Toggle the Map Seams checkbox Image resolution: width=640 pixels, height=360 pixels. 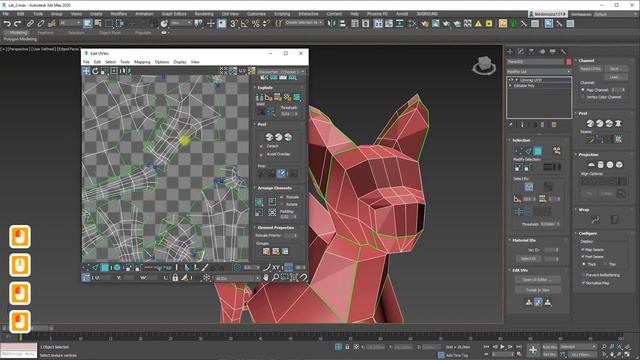point(583,249)
